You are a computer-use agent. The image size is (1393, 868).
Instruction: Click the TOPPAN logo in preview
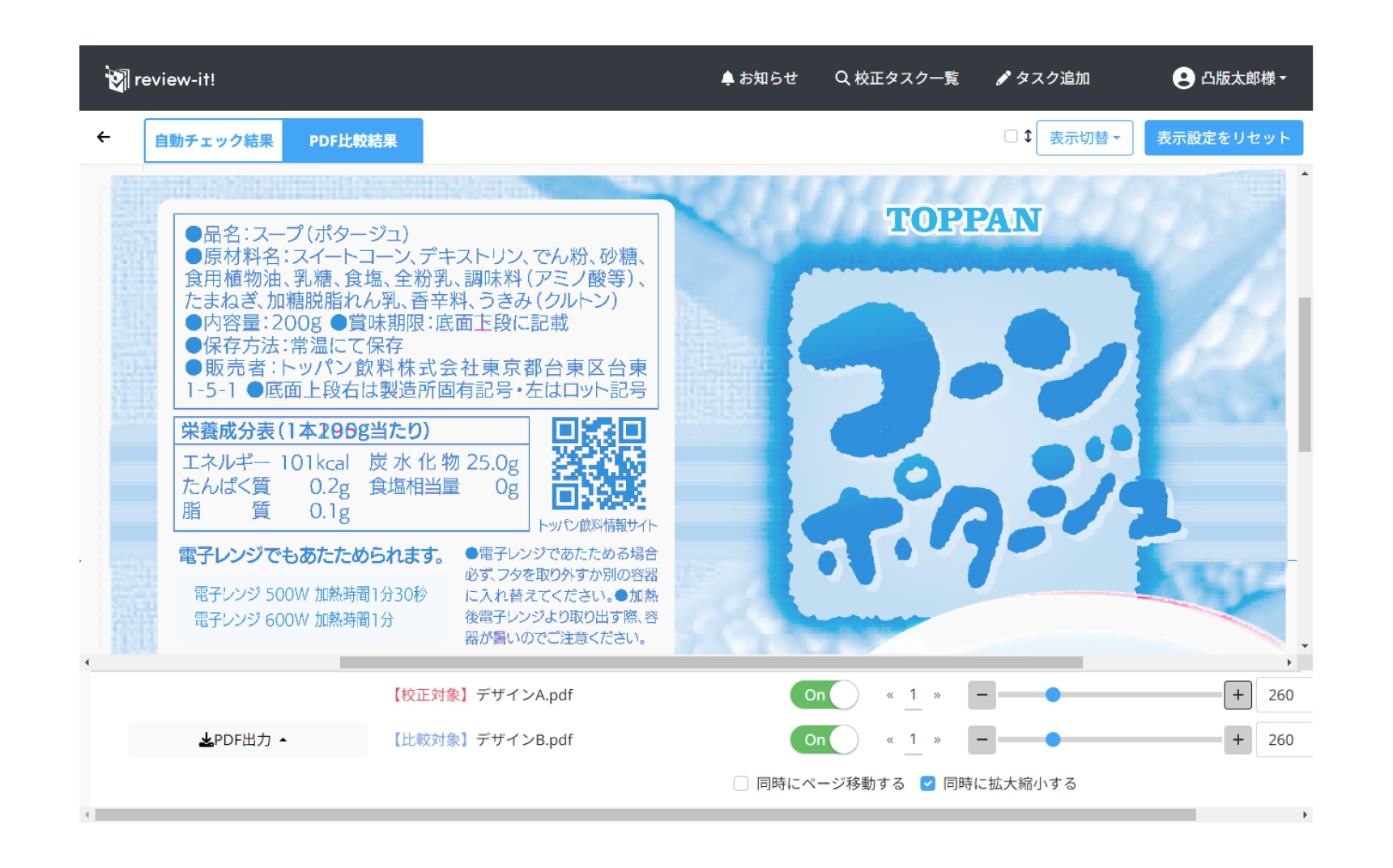click(x=964, y=220)
